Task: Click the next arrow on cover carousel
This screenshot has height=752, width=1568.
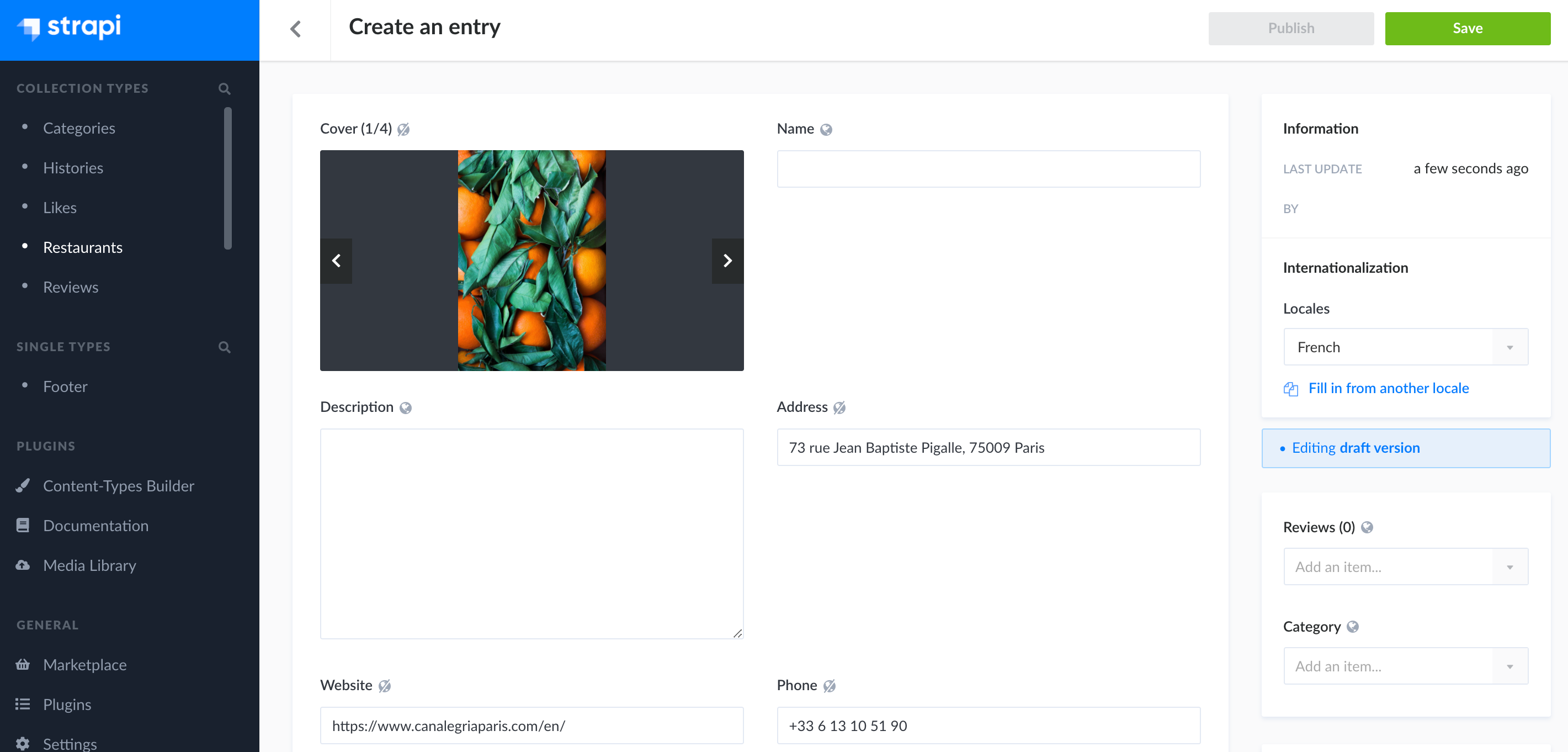Action: [727, 260]
